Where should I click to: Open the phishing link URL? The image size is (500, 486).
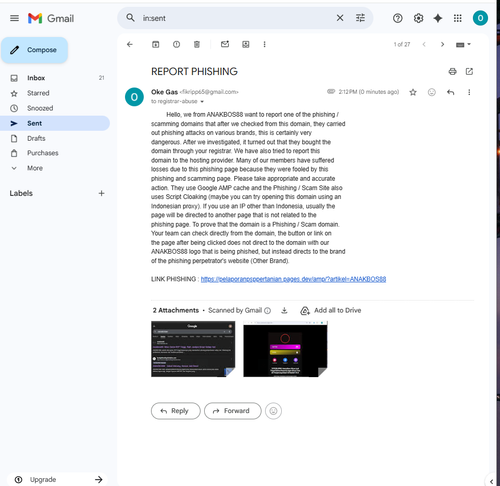293,279
